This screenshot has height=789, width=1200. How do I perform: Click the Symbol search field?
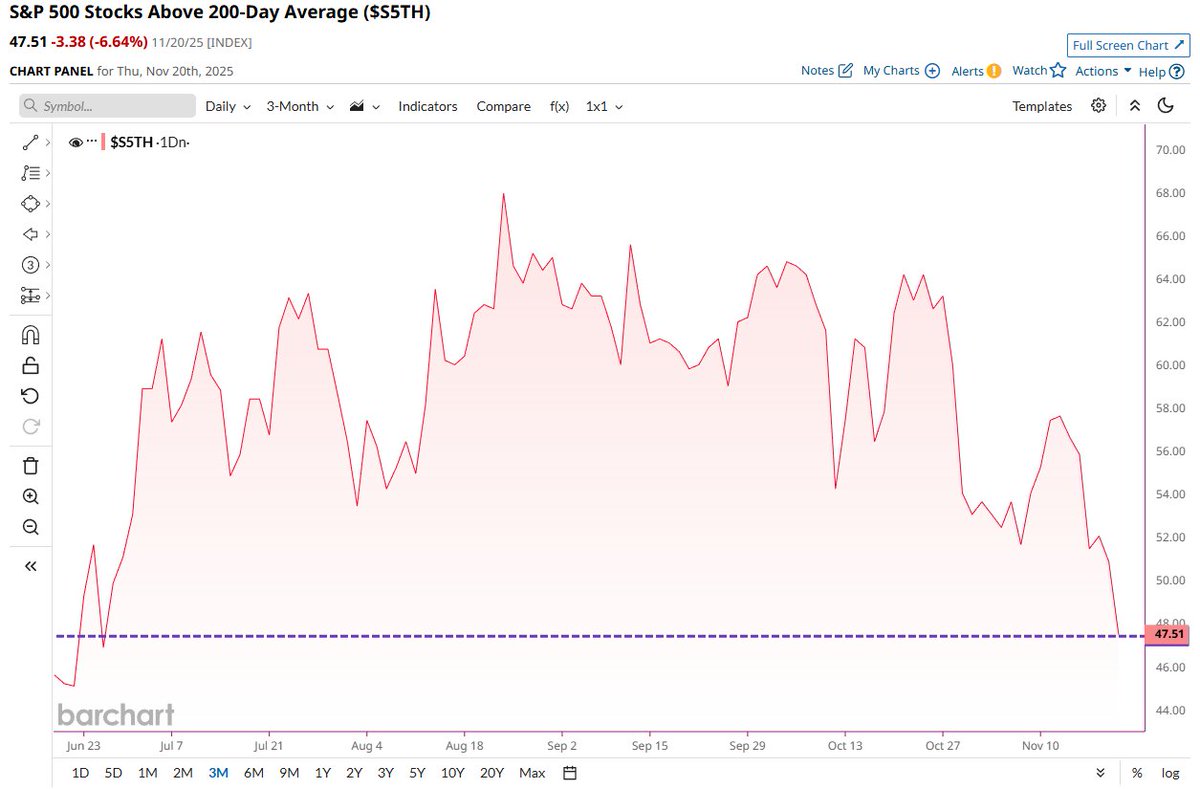[x=107, y=106]
